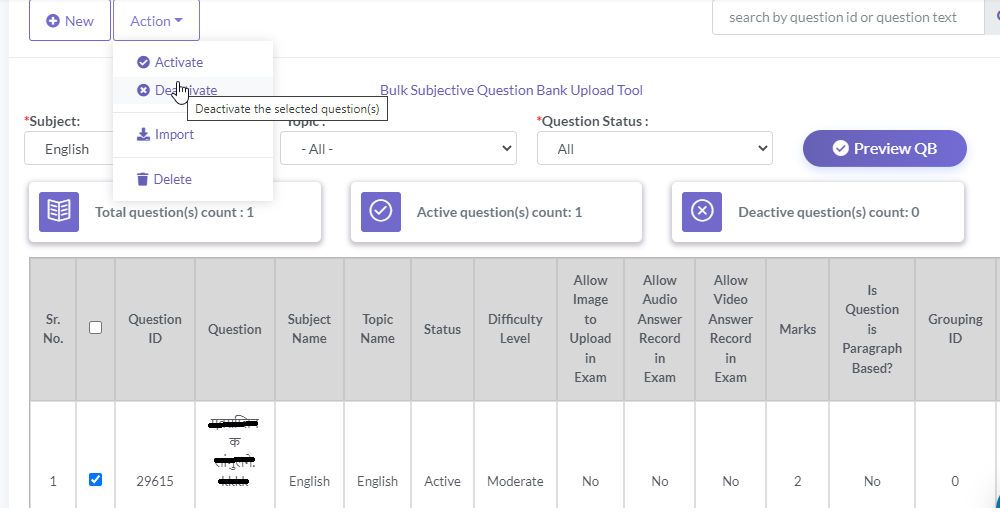
Task: Click the Subject Name column header
Action: pyautogui.click(x=309, y=329)
